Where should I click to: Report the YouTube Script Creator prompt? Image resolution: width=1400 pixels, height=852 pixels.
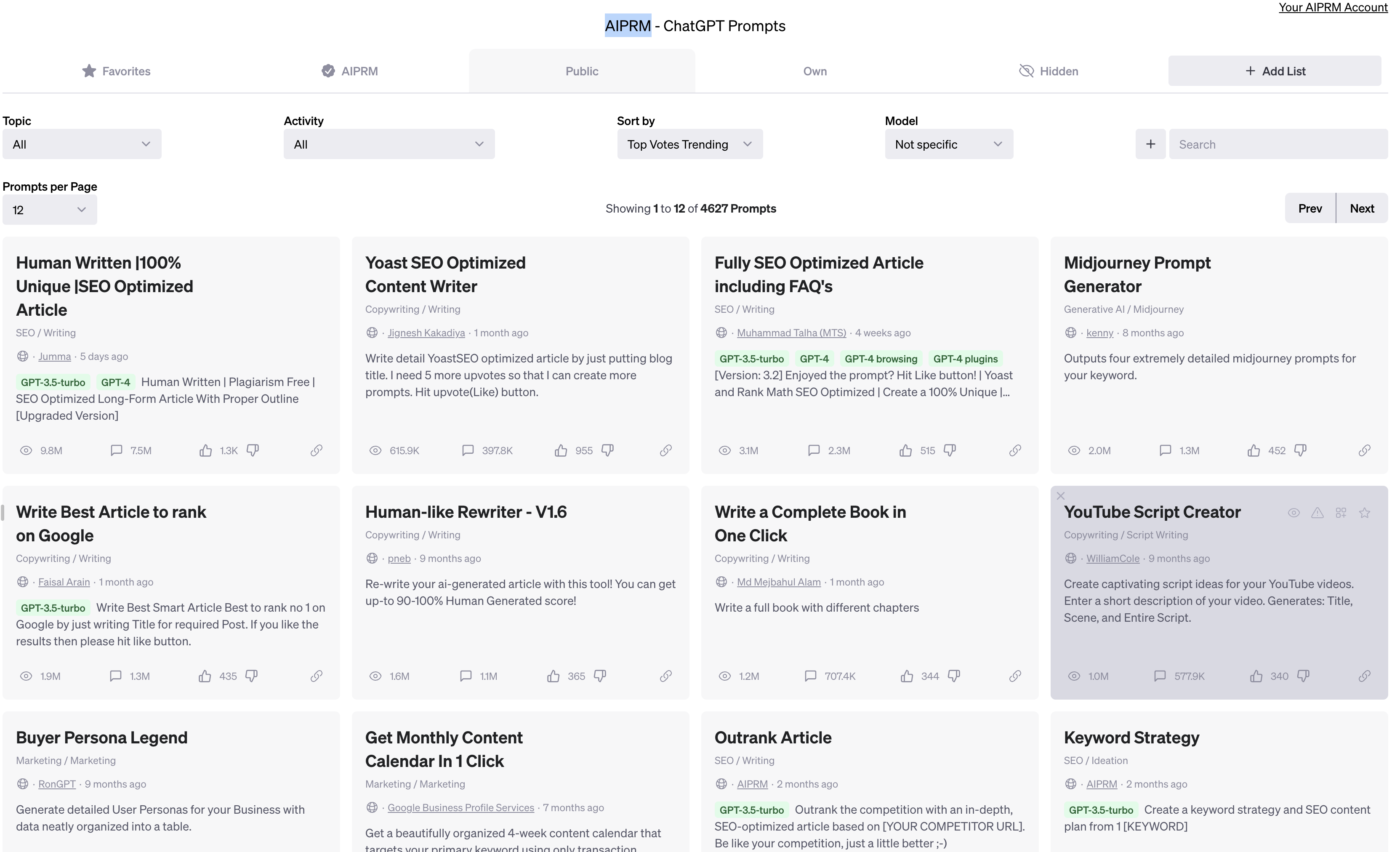[1317, 513]
